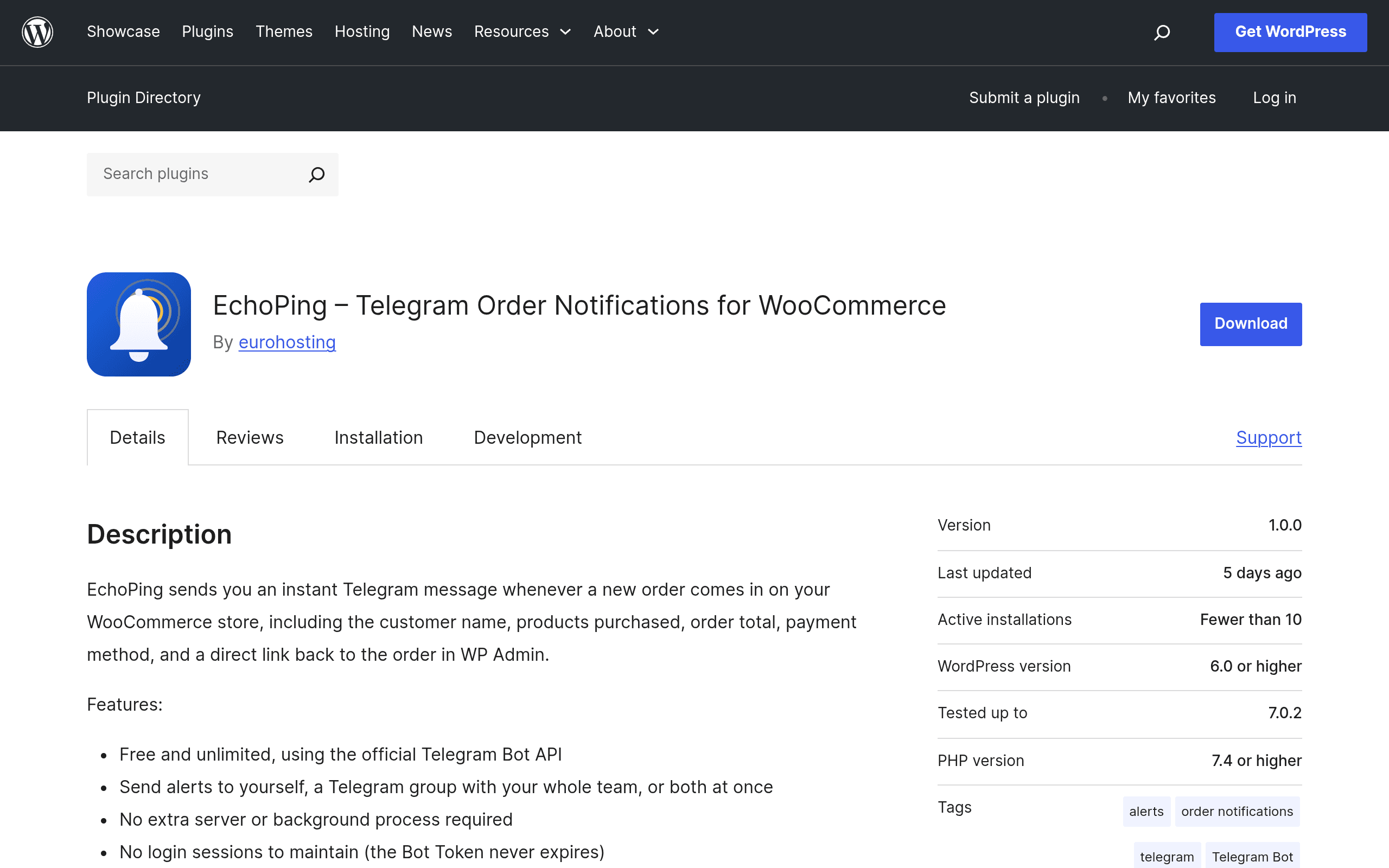1389x868 pixels.
Task: Select the Details tab
Action: tap(138, 437)
